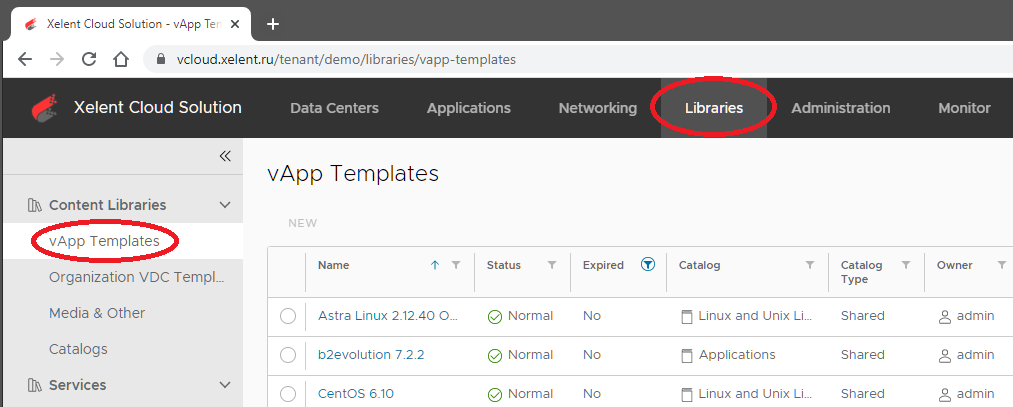Click the Xelent Cloud Solution logo icon
The height and width of the screenshot is (407, 1013).
click(45, 108)
